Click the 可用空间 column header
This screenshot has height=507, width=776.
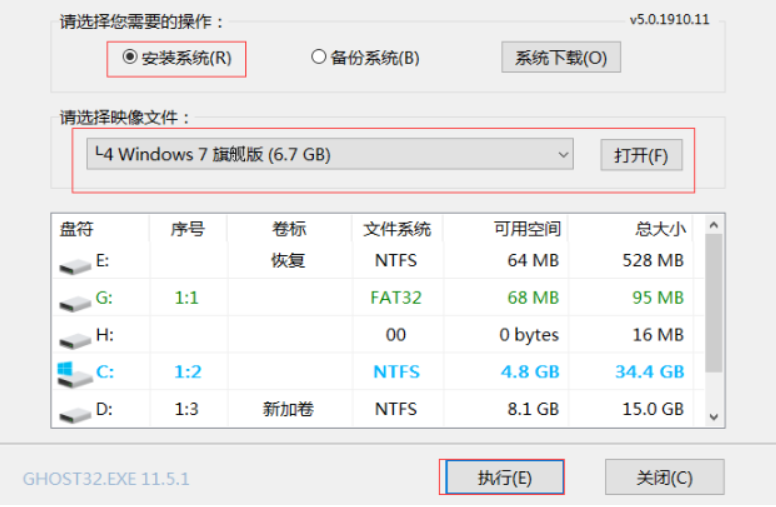pyautogui.click(x=526, y=229)
